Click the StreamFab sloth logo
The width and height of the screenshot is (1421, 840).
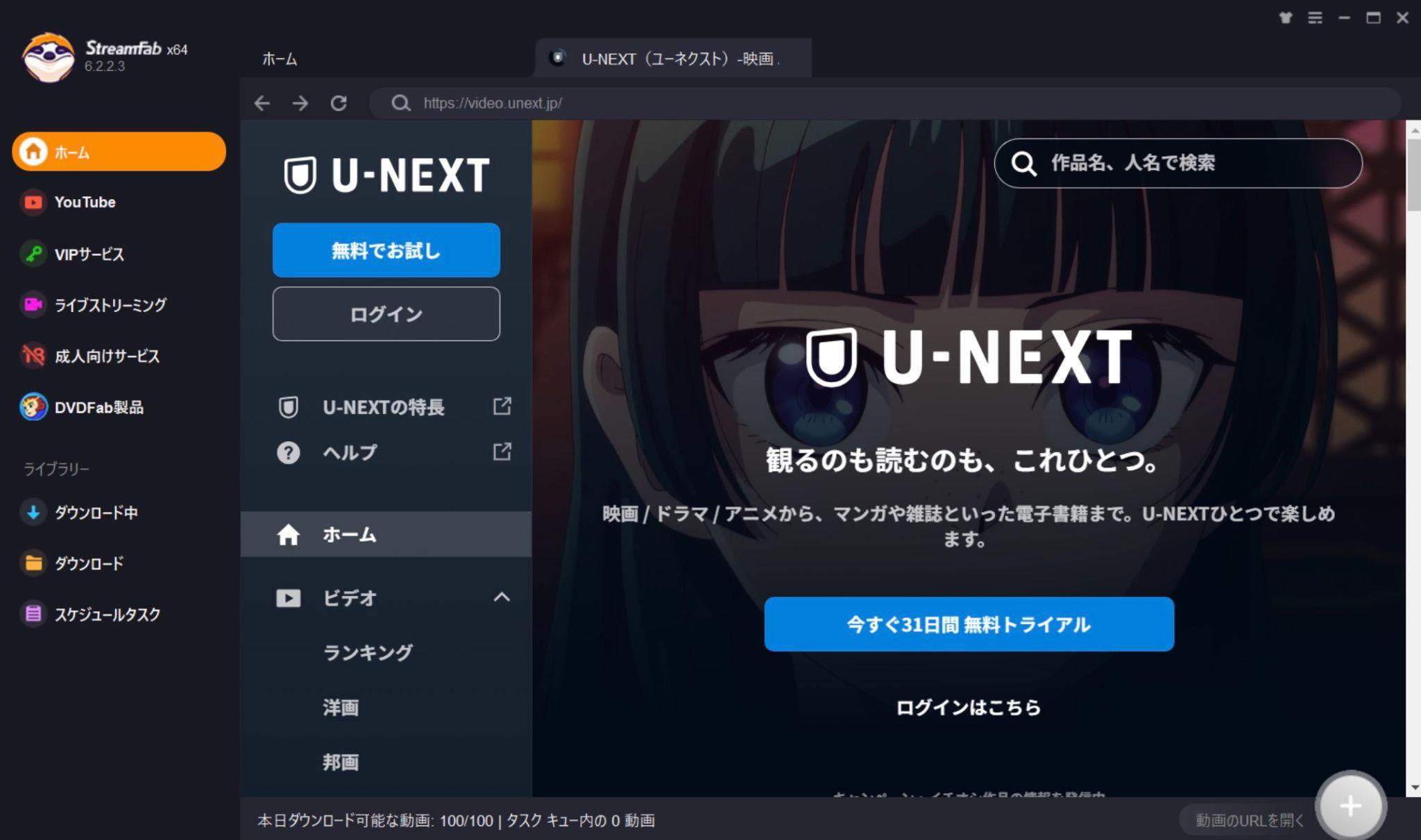pyautogui.click(x=48, y=58)
